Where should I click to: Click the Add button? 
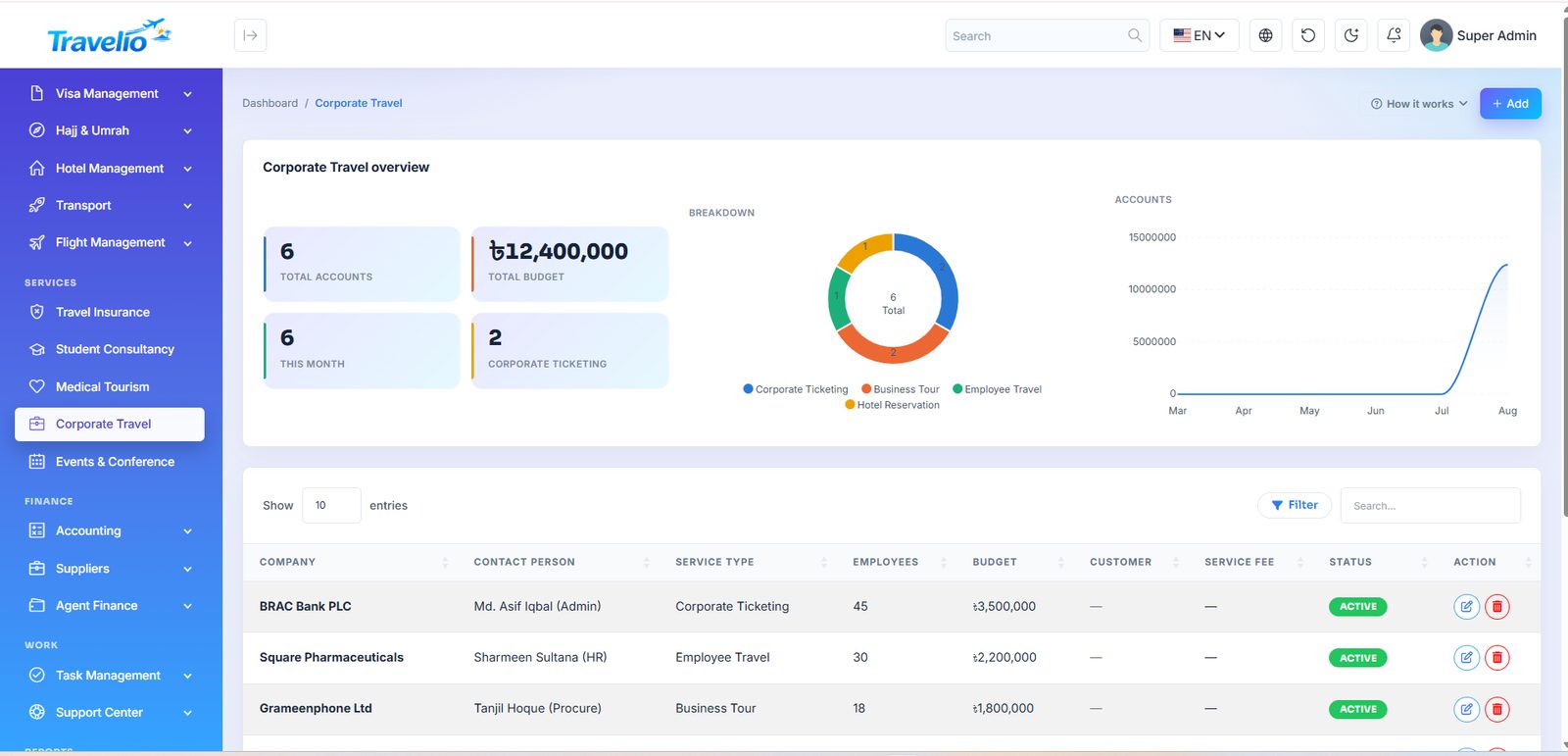(x=1510, y=104)
